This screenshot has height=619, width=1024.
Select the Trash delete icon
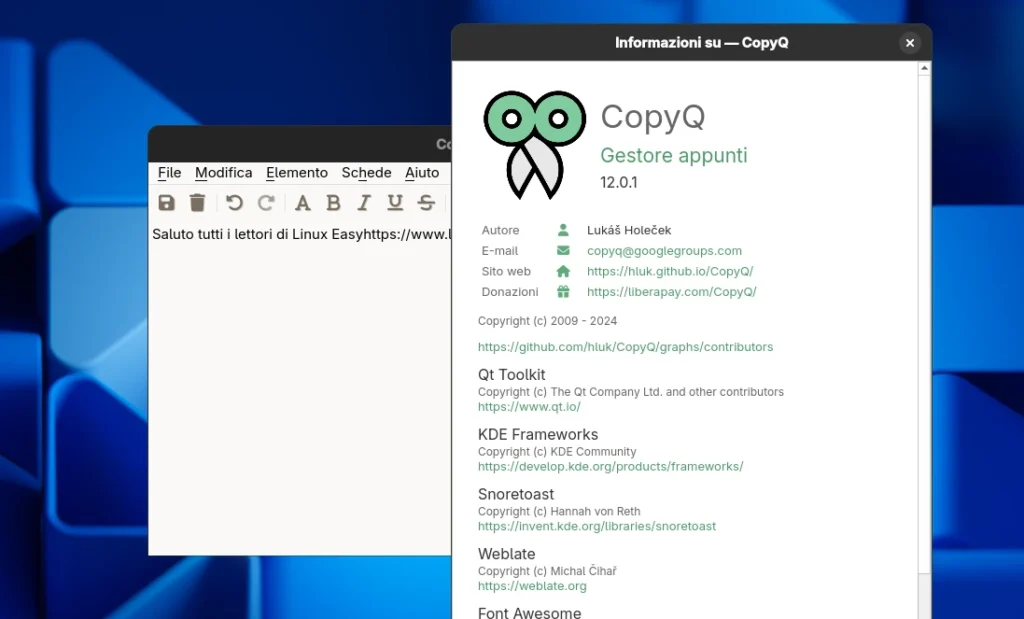coord(197,202)
